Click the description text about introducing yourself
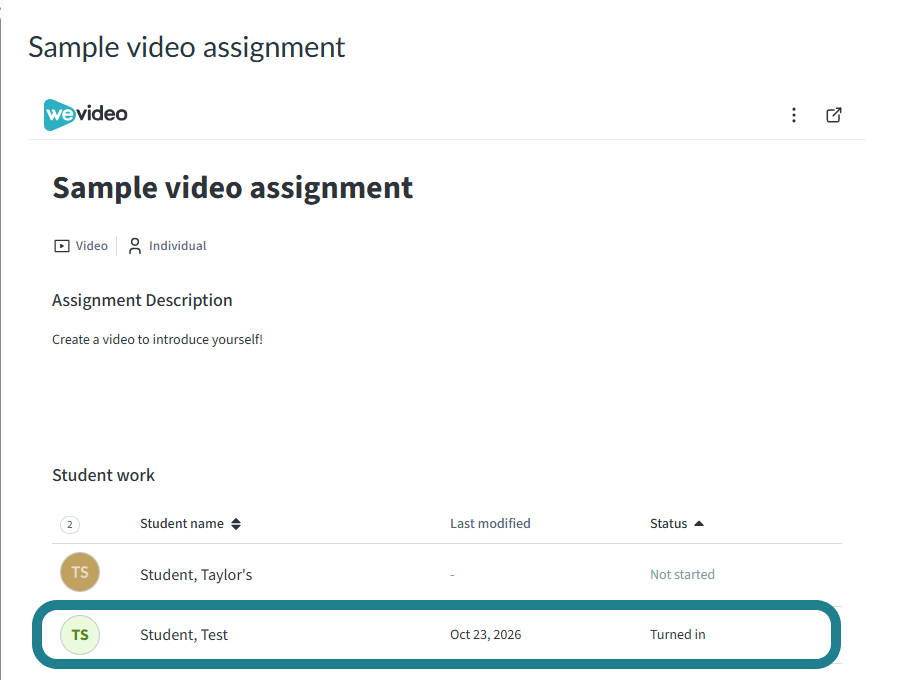The height and width of the screenshot is (680, 910). pos(157,339)
